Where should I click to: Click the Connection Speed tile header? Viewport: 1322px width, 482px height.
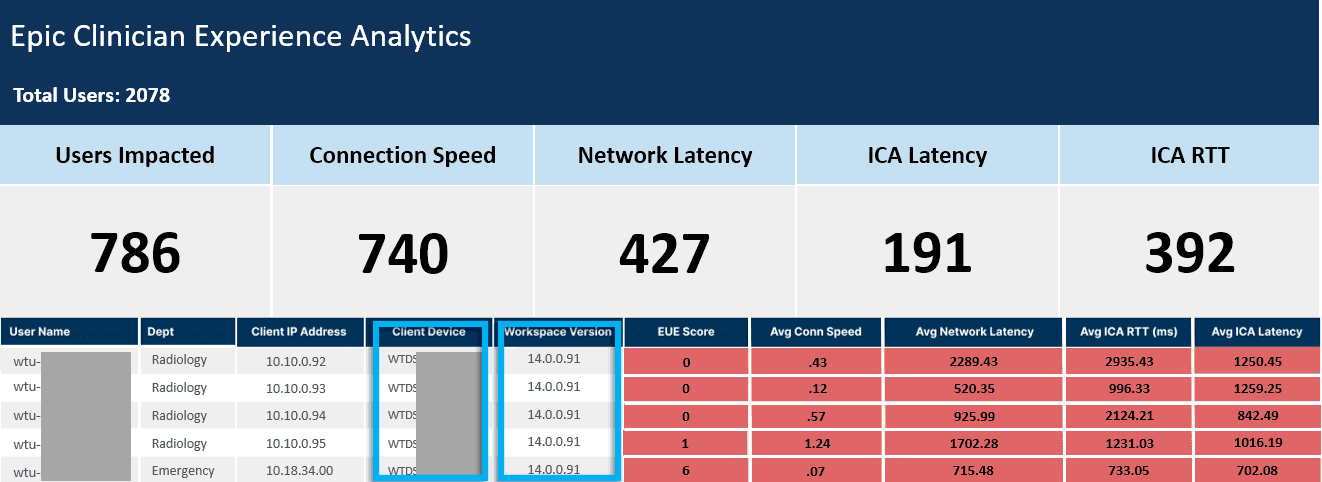point(403,155)
